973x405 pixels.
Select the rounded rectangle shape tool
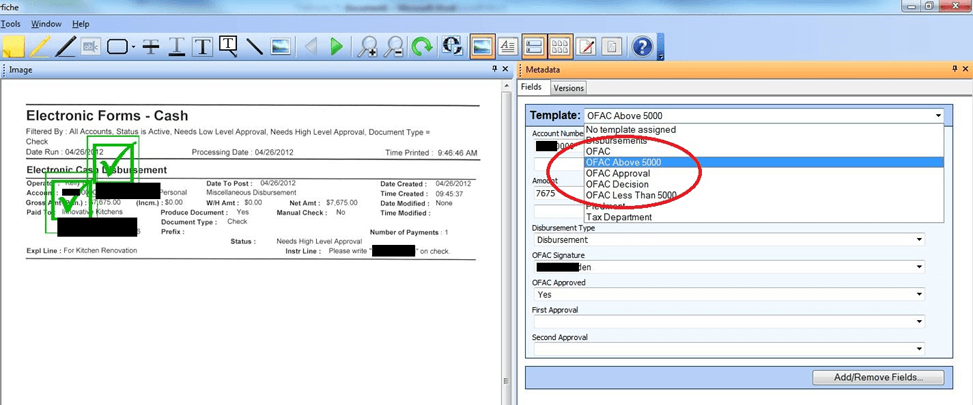click(117, 47)
